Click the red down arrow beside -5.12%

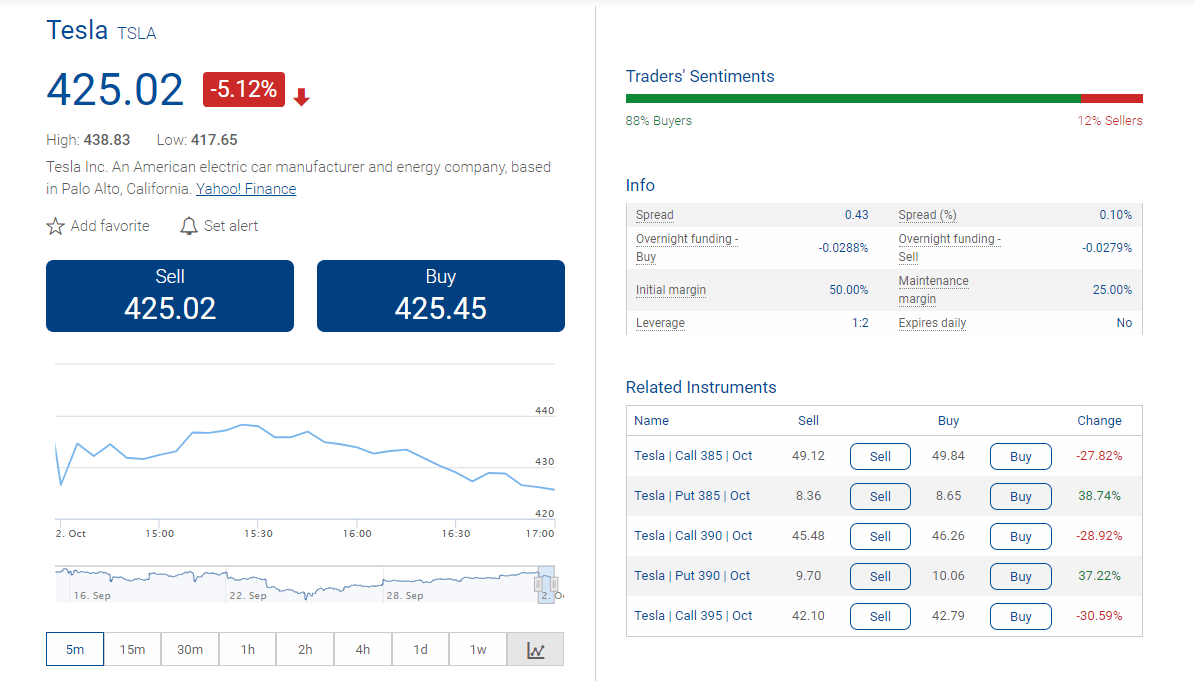[302, 96]
